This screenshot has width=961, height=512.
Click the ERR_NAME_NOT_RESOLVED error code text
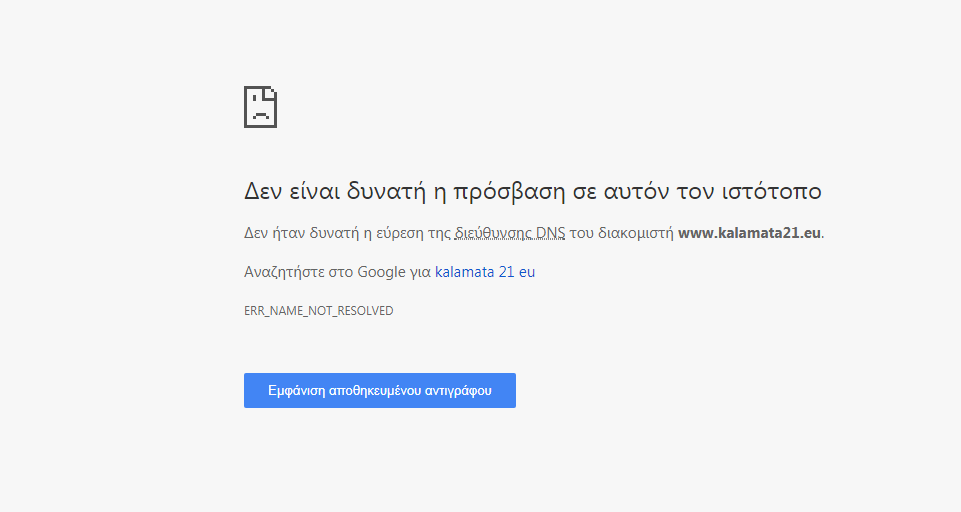(x=319, y=311)
